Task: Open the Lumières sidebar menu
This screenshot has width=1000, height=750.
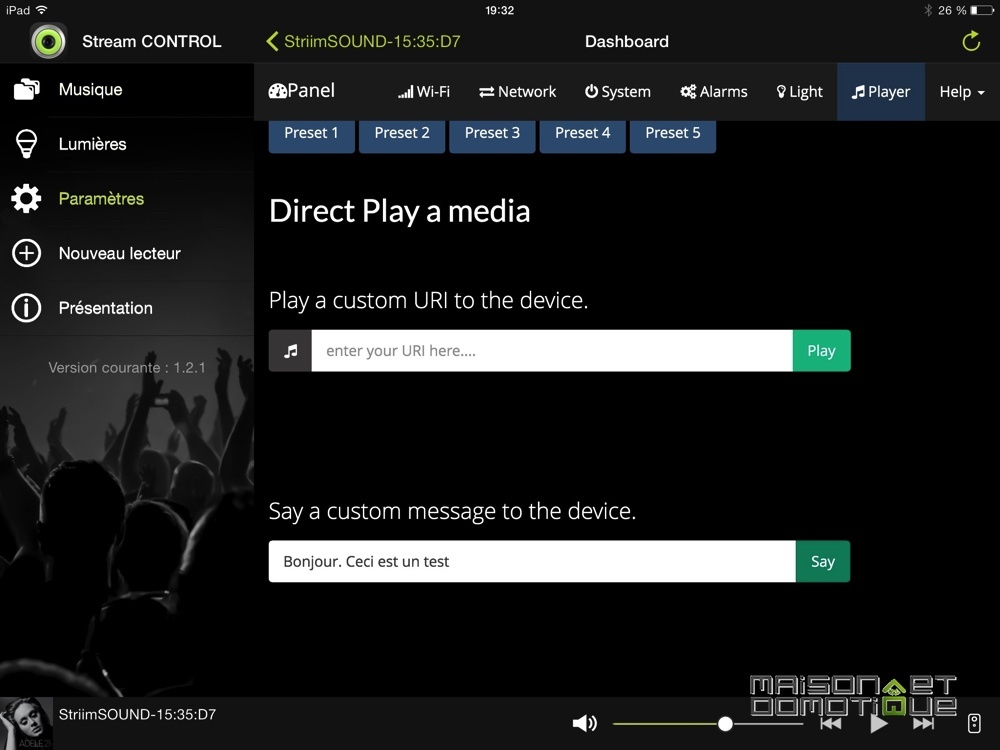Action: (x=127, y=143)
